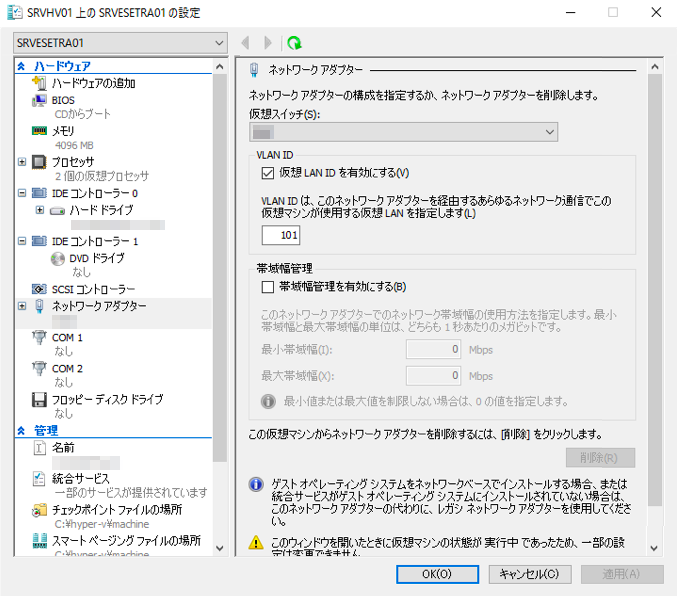Click the green refresh icon in toolbar

294,43
